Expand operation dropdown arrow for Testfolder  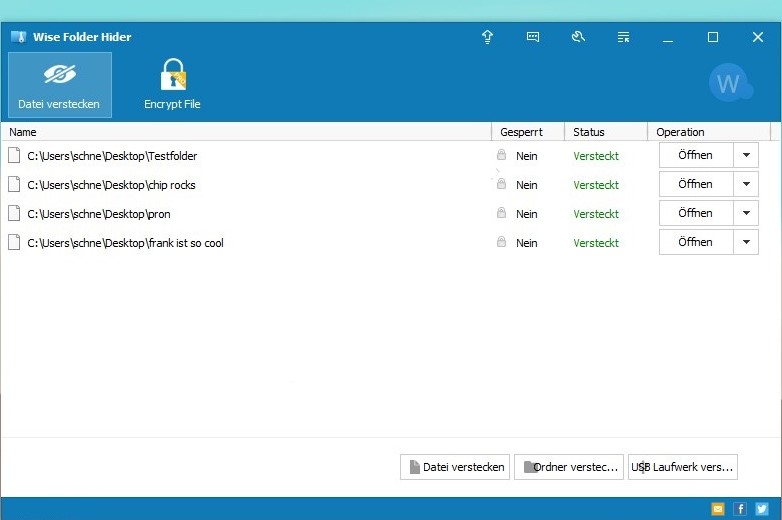coord(746,155)
